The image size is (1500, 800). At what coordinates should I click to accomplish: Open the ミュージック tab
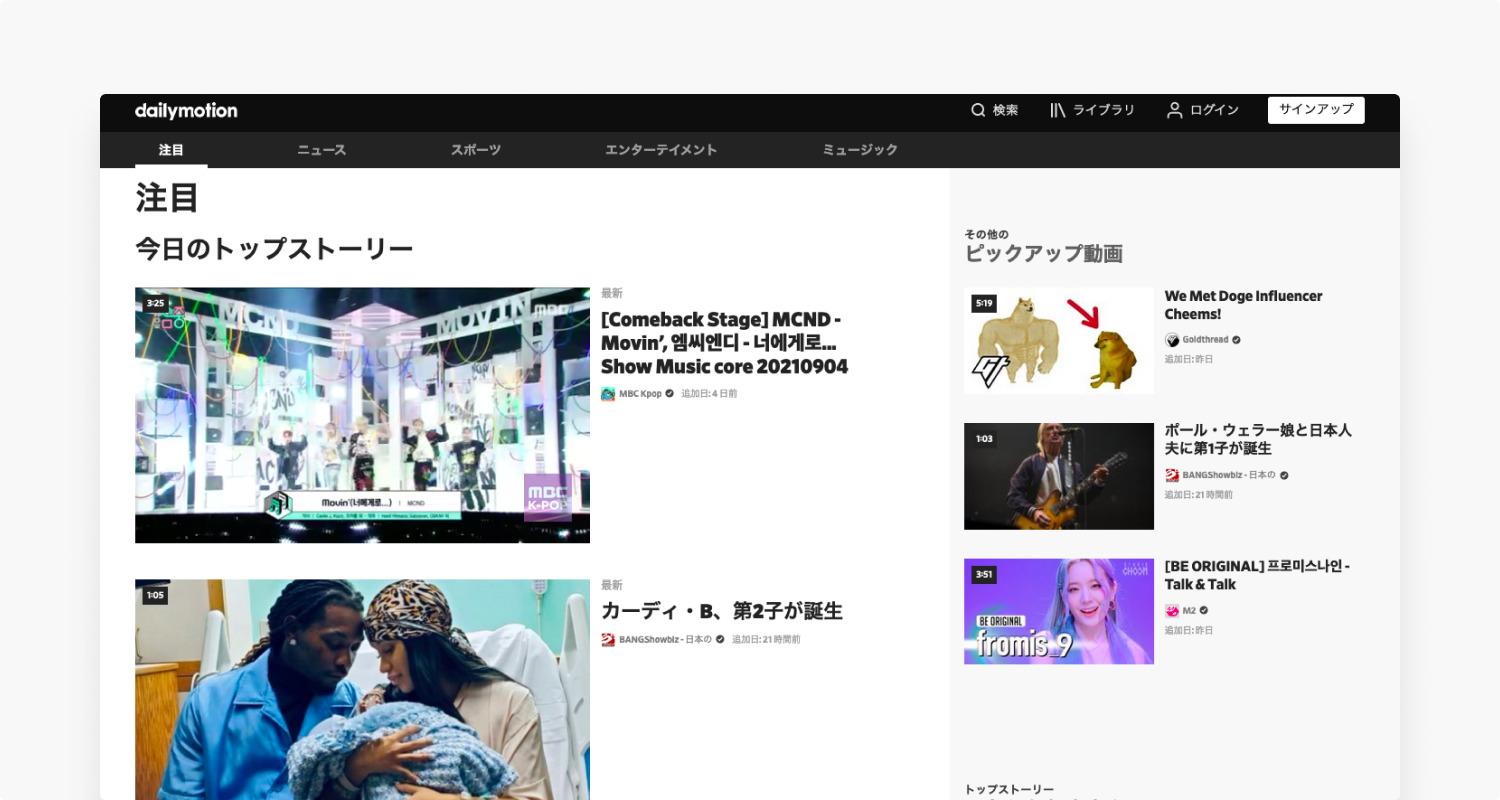(x=860, y=150)
